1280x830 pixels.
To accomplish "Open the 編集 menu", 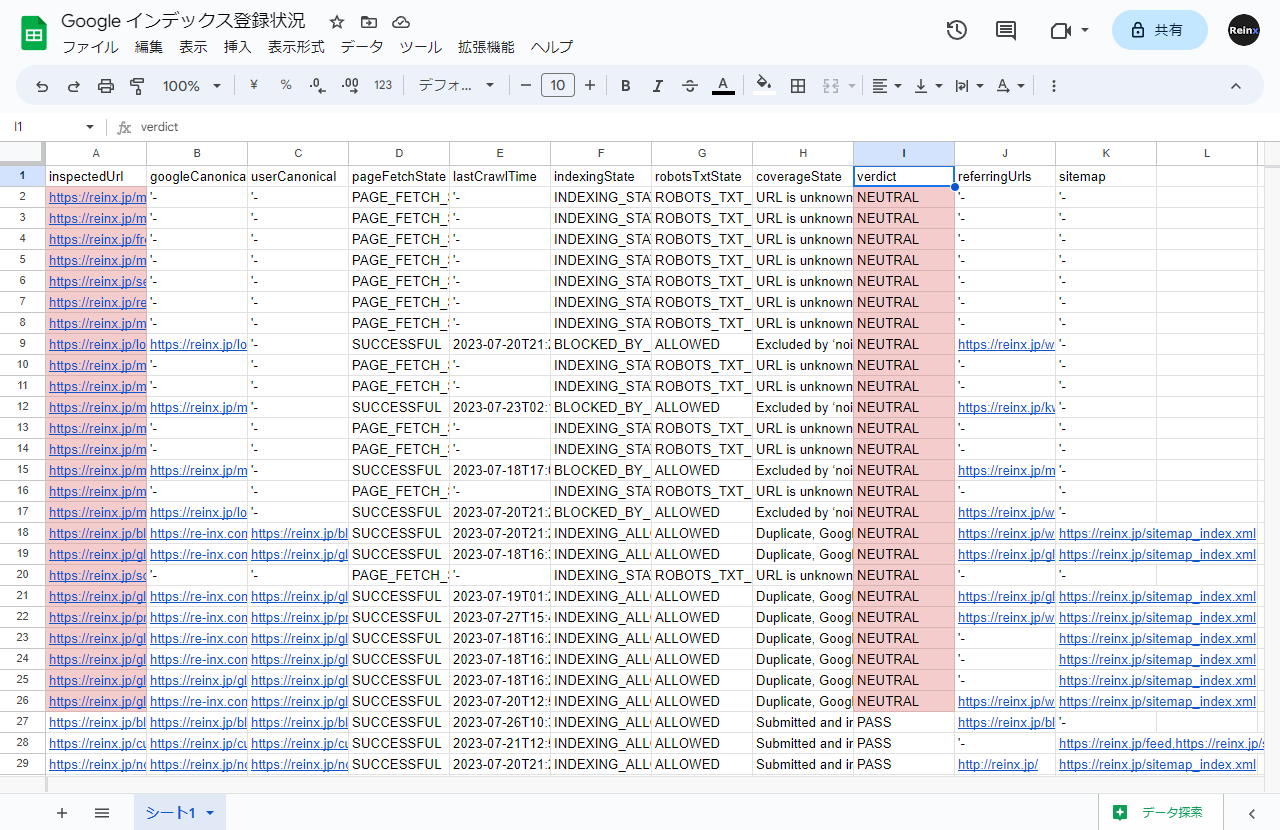I will (x=149, y=47).
